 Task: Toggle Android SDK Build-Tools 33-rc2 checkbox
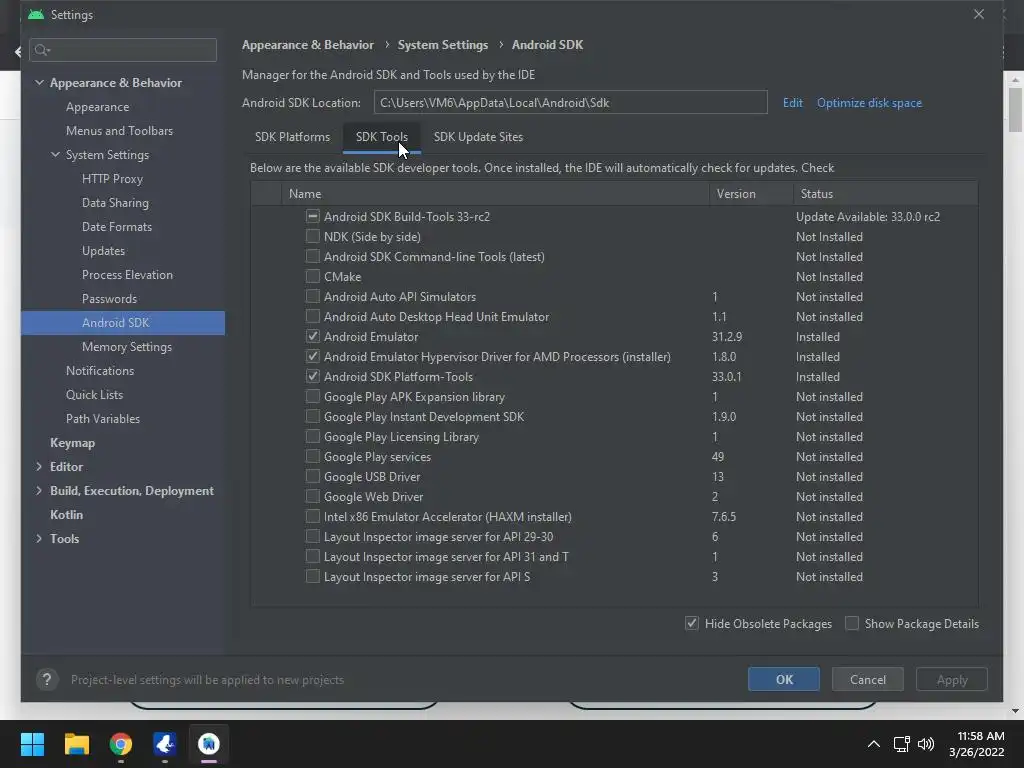pyautogui.click(x=313, y=216)
